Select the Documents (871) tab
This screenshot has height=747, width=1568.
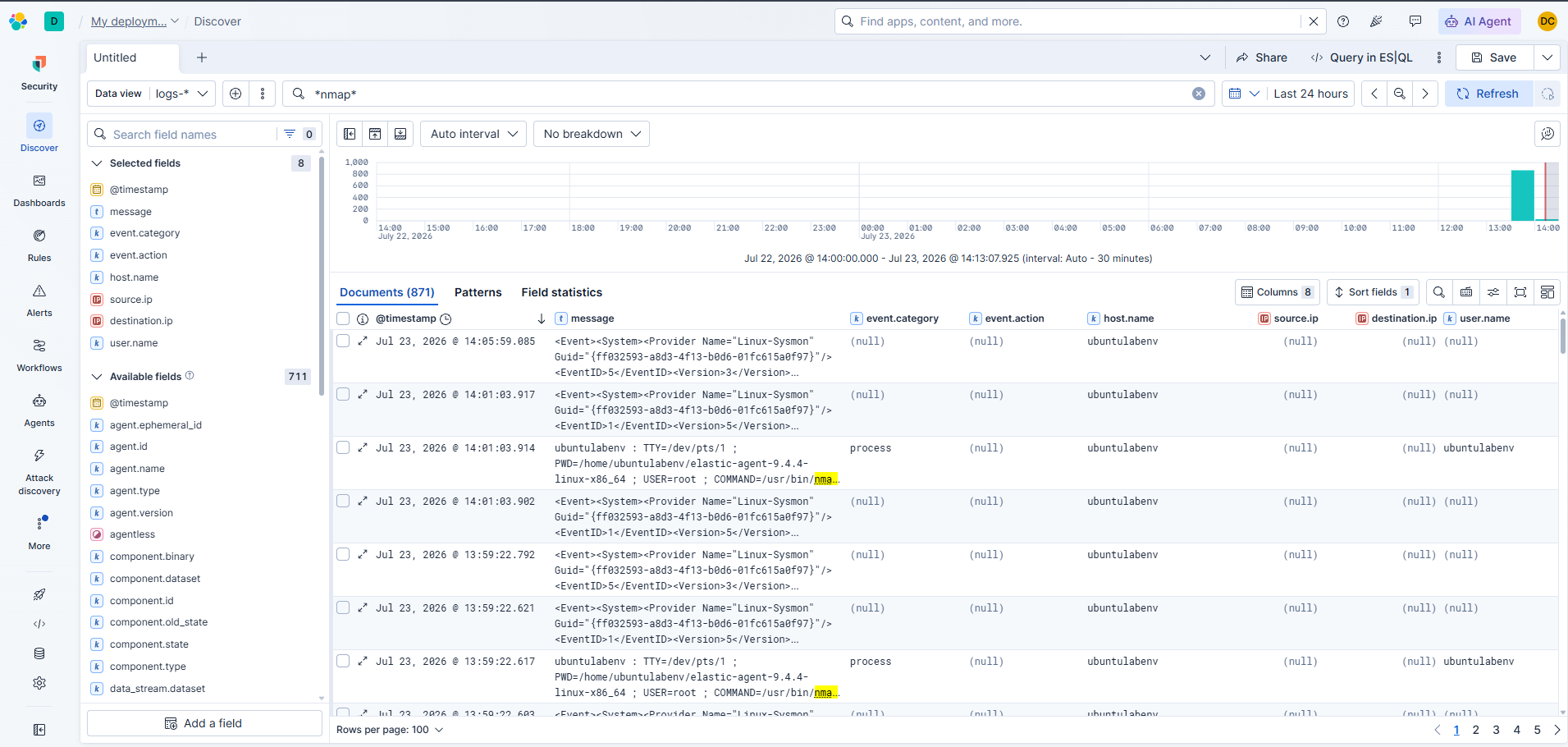[x=387, y=292]
